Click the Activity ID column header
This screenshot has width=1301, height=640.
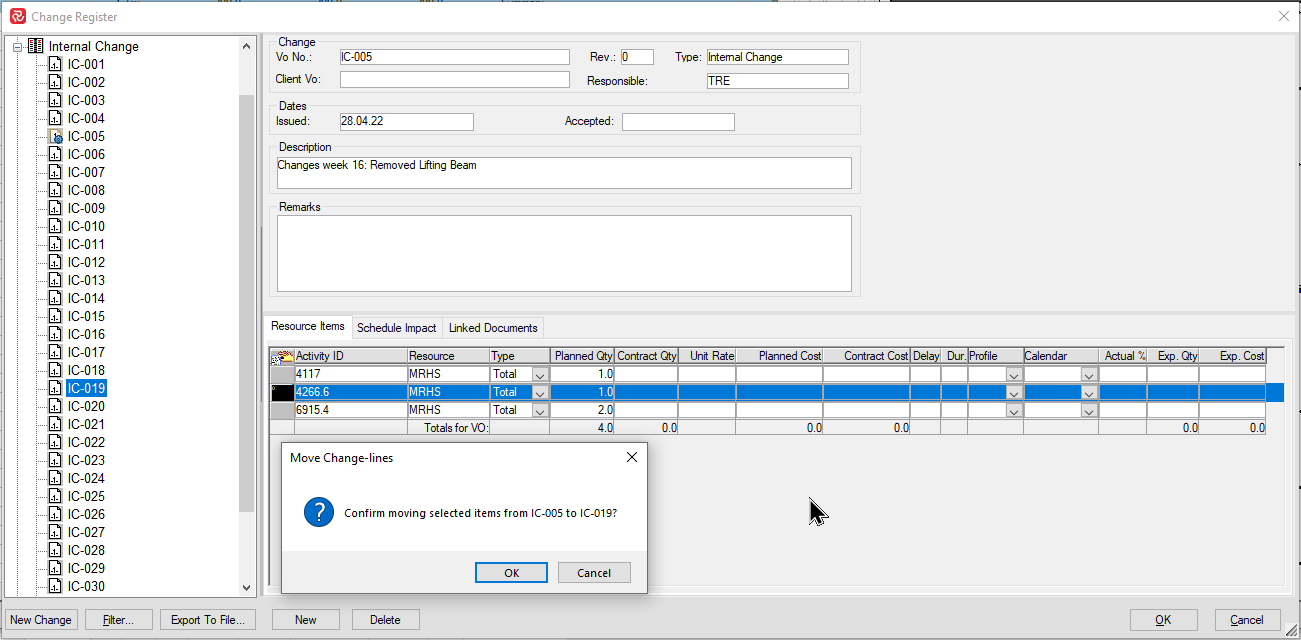point(350,356)
